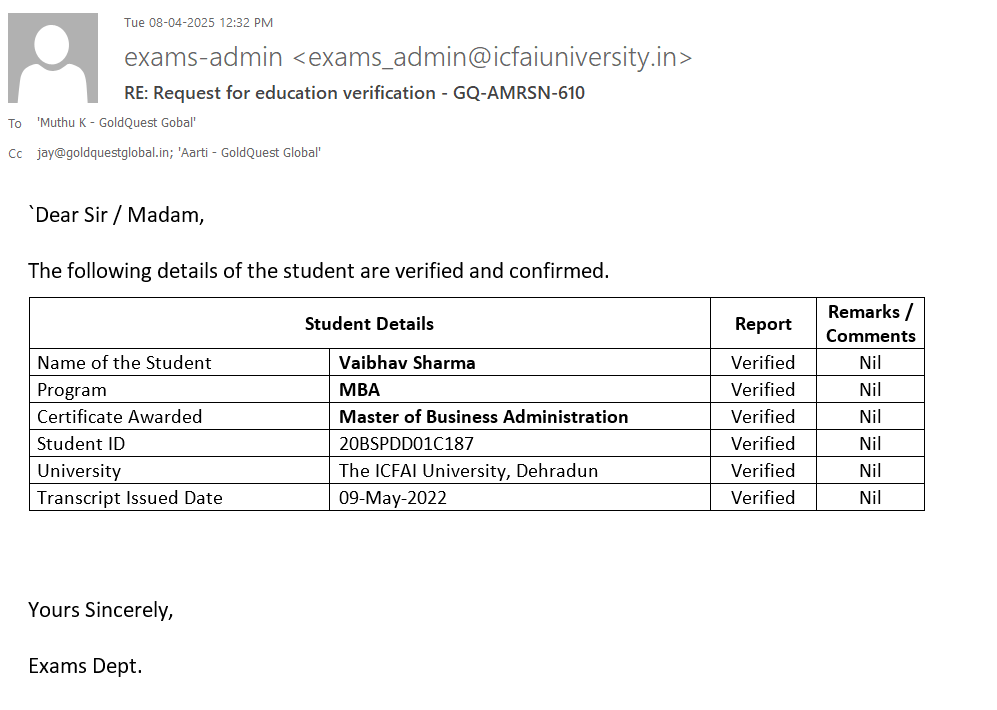Click transcript date 09-May-2022

393,498
